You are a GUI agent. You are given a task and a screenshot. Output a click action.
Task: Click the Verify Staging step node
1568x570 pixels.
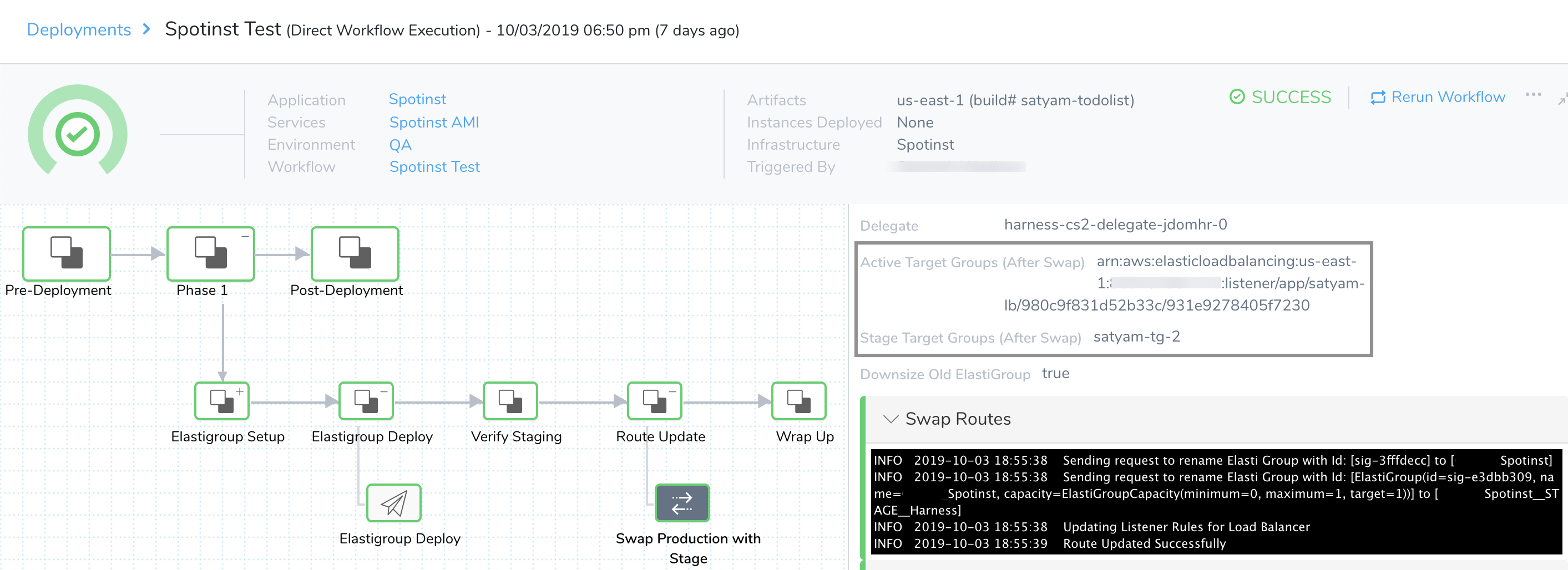coord(510,401)
